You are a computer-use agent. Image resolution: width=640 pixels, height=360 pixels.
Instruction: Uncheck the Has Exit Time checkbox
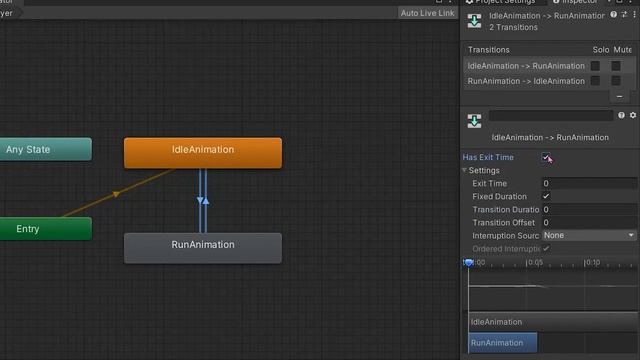tap(546, 157)
